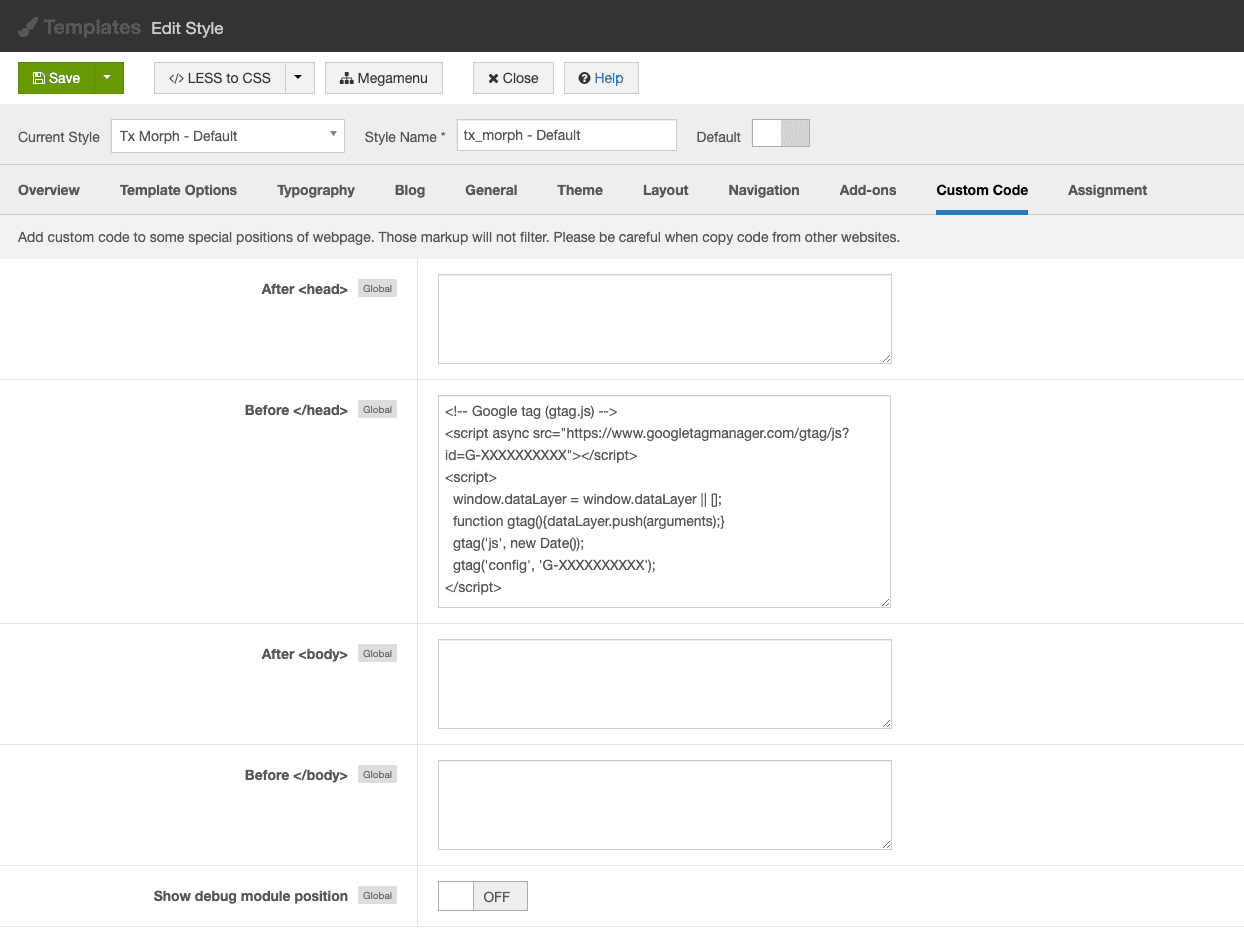
Task: Click the After <body> label
Action: coord(304,654)
